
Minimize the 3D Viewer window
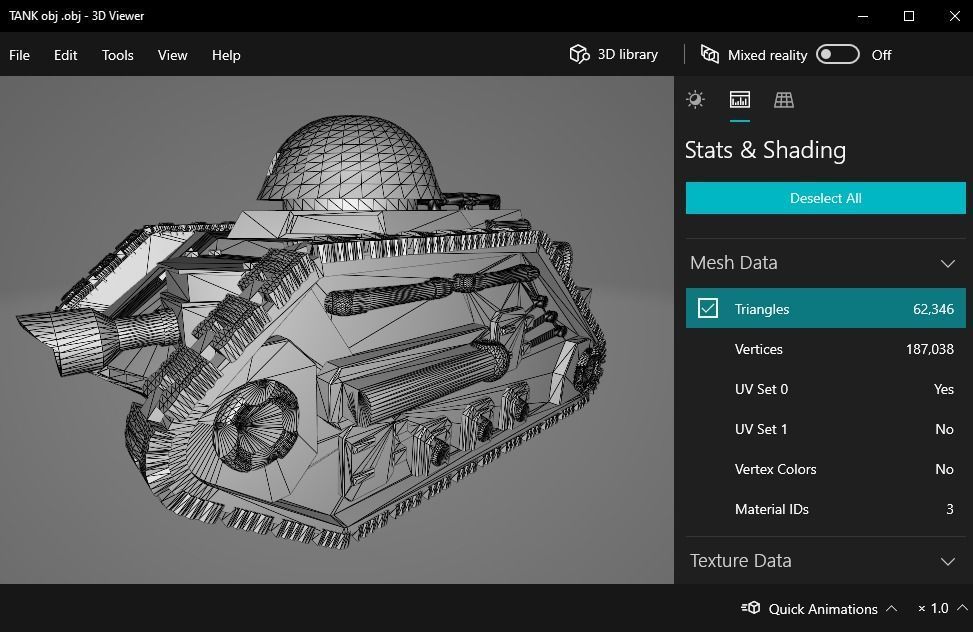click(863, 16)
